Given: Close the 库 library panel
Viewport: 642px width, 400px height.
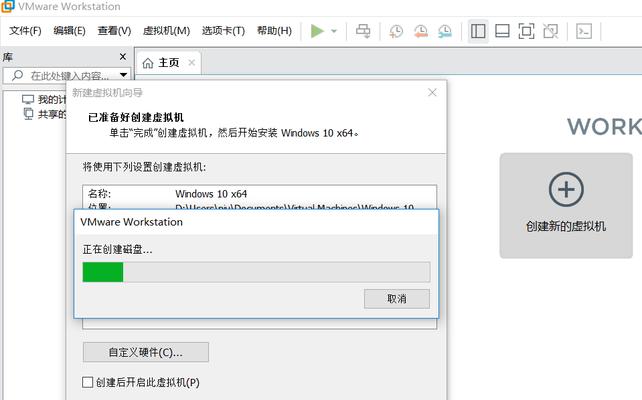Looking at the screenshot, I should click(x=123, y=56).
